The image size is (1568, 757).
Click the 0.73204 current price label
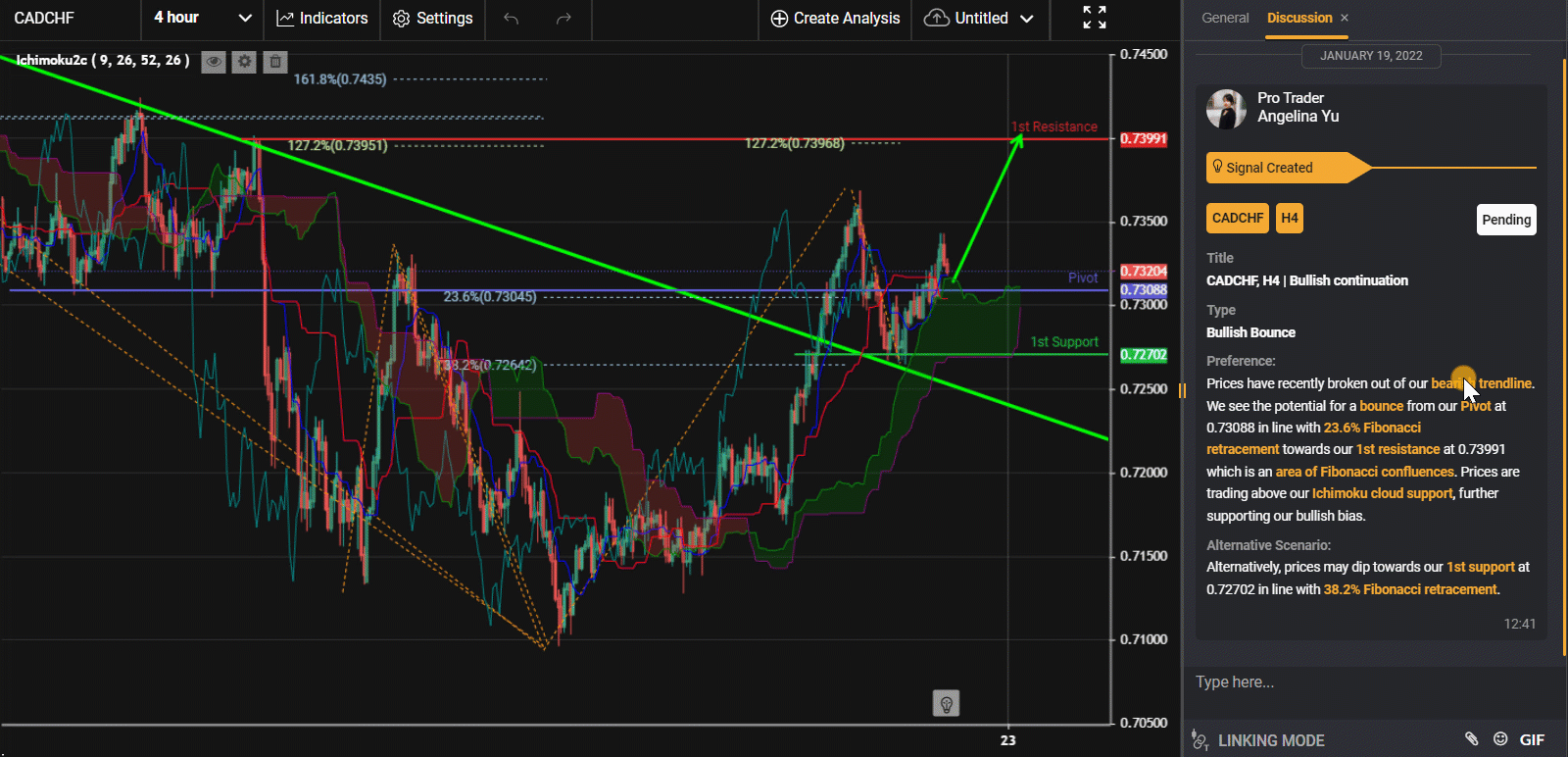pos(1144,271)
